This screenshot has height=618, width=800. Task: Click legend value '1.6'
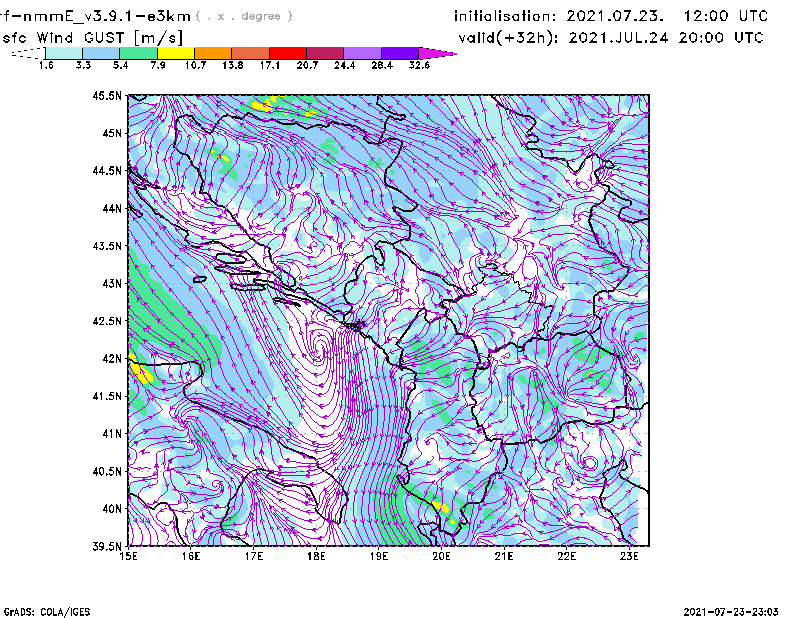[x=46, y=65]
